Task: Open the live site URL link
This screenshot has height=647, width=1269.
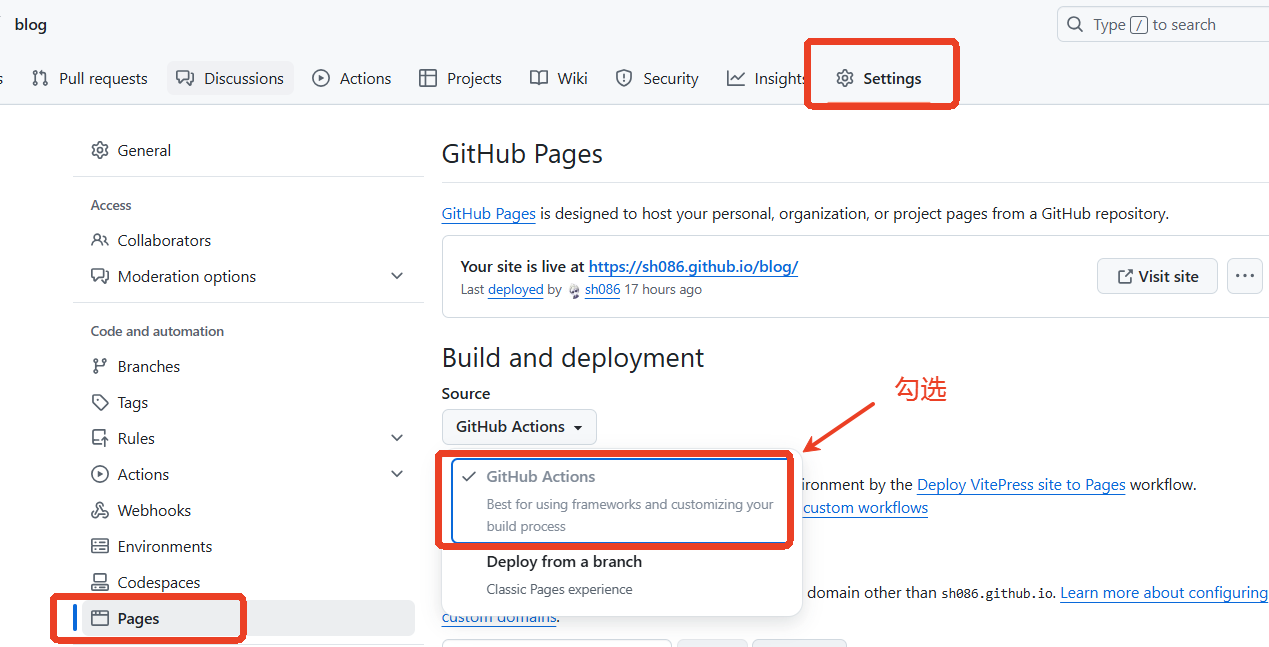Action: tap(693, 266)
